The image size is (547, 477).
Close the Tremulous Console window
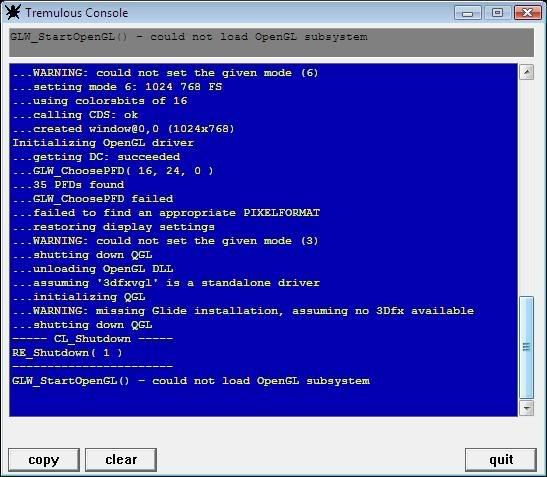tap(527, 13)
